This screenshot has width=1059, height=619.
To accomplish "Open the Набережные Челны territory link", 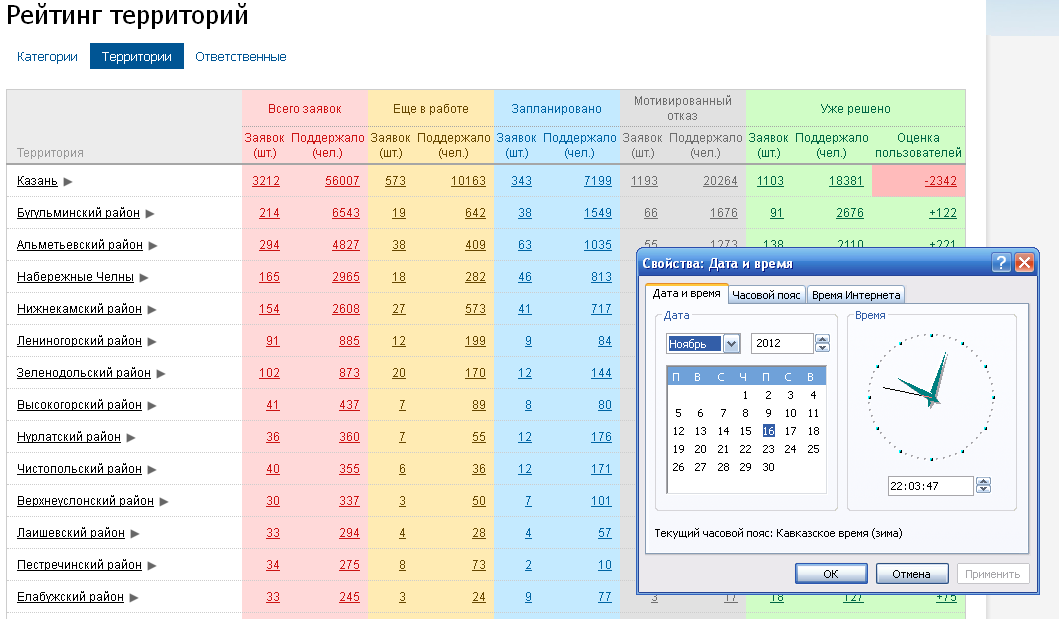I will 75,277.
